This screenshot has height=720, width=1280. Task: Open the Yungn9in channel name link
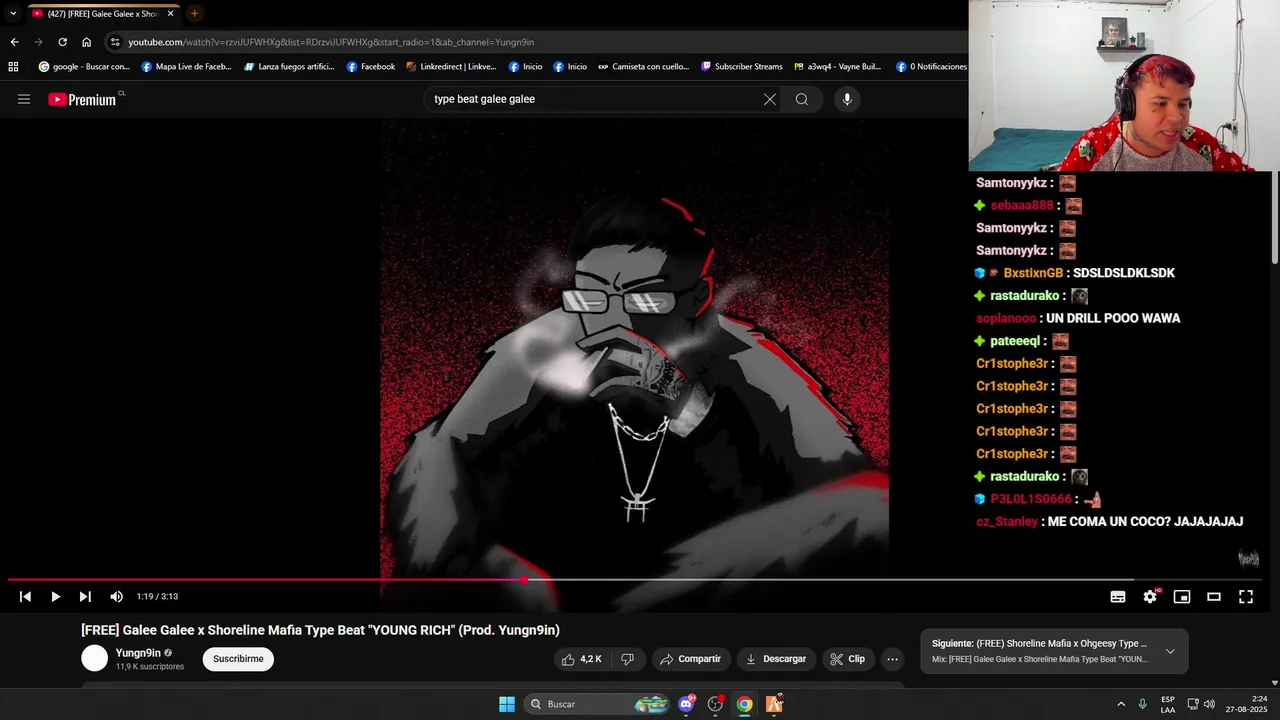point(138,653)
